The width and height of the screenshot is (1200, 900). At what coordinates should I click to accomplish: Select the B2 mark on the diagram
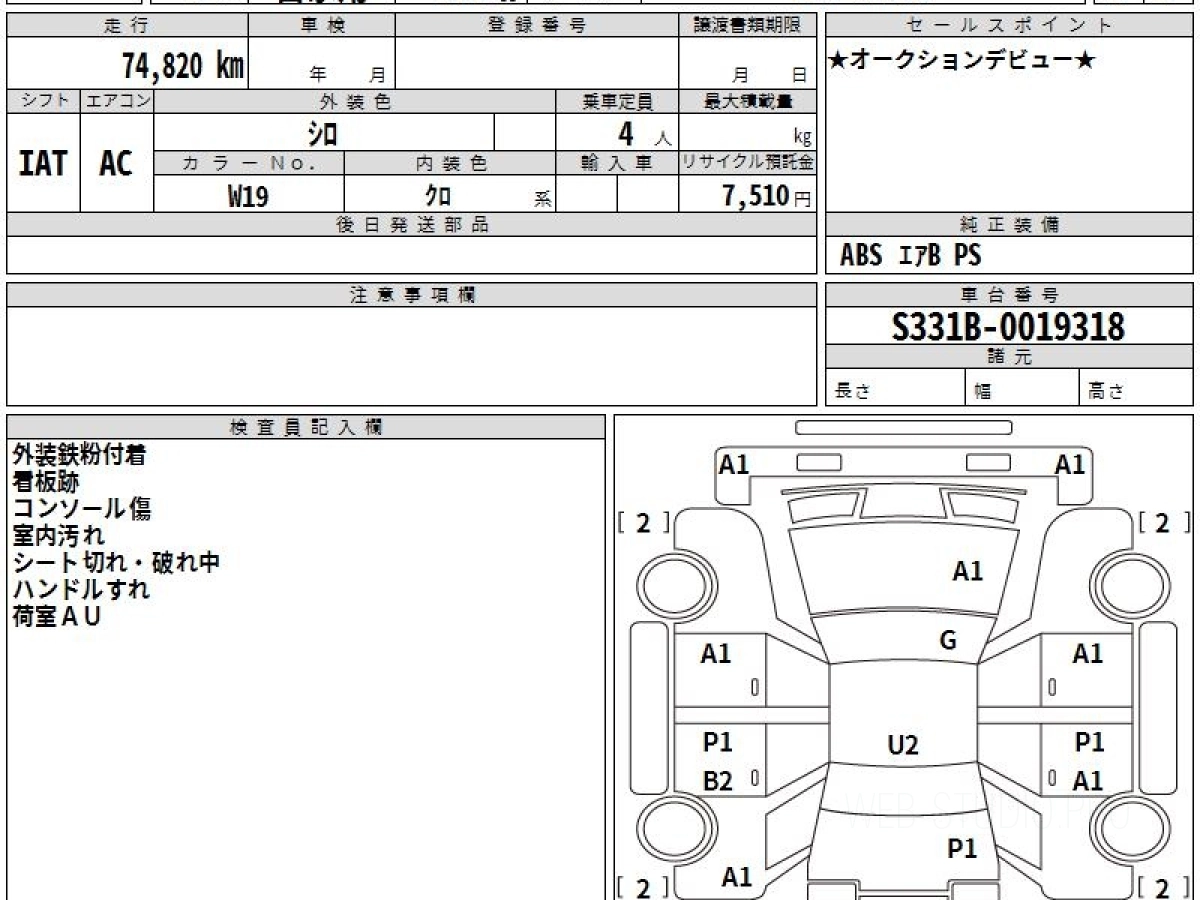click(x=717, y=783)
